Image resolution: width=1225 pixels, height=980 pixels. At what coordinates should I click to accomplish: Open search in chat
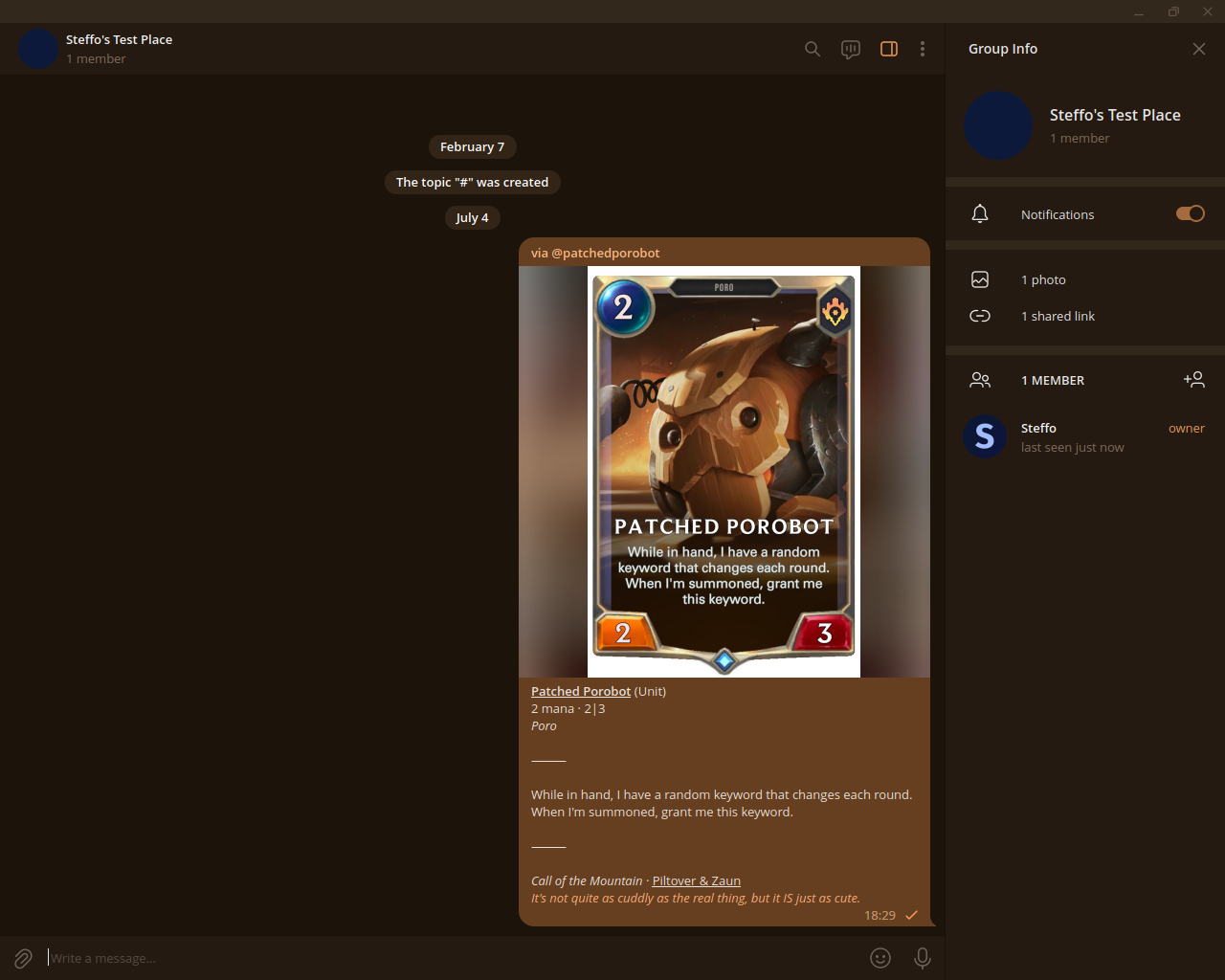tap(813, 49)
